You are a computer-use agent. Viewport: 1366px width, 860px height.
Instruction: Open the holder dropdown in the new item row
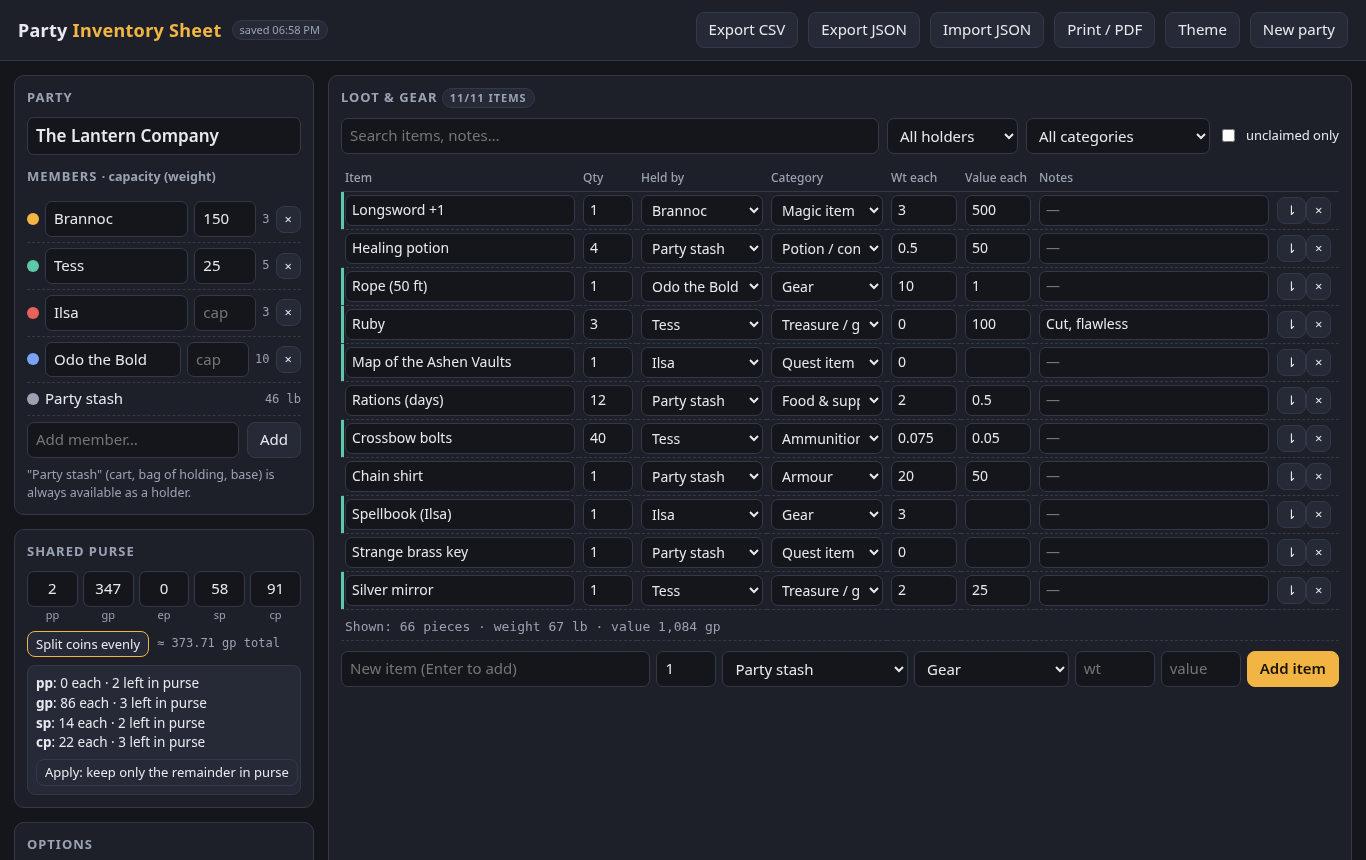pyautogui.click(x=815, y=669)
